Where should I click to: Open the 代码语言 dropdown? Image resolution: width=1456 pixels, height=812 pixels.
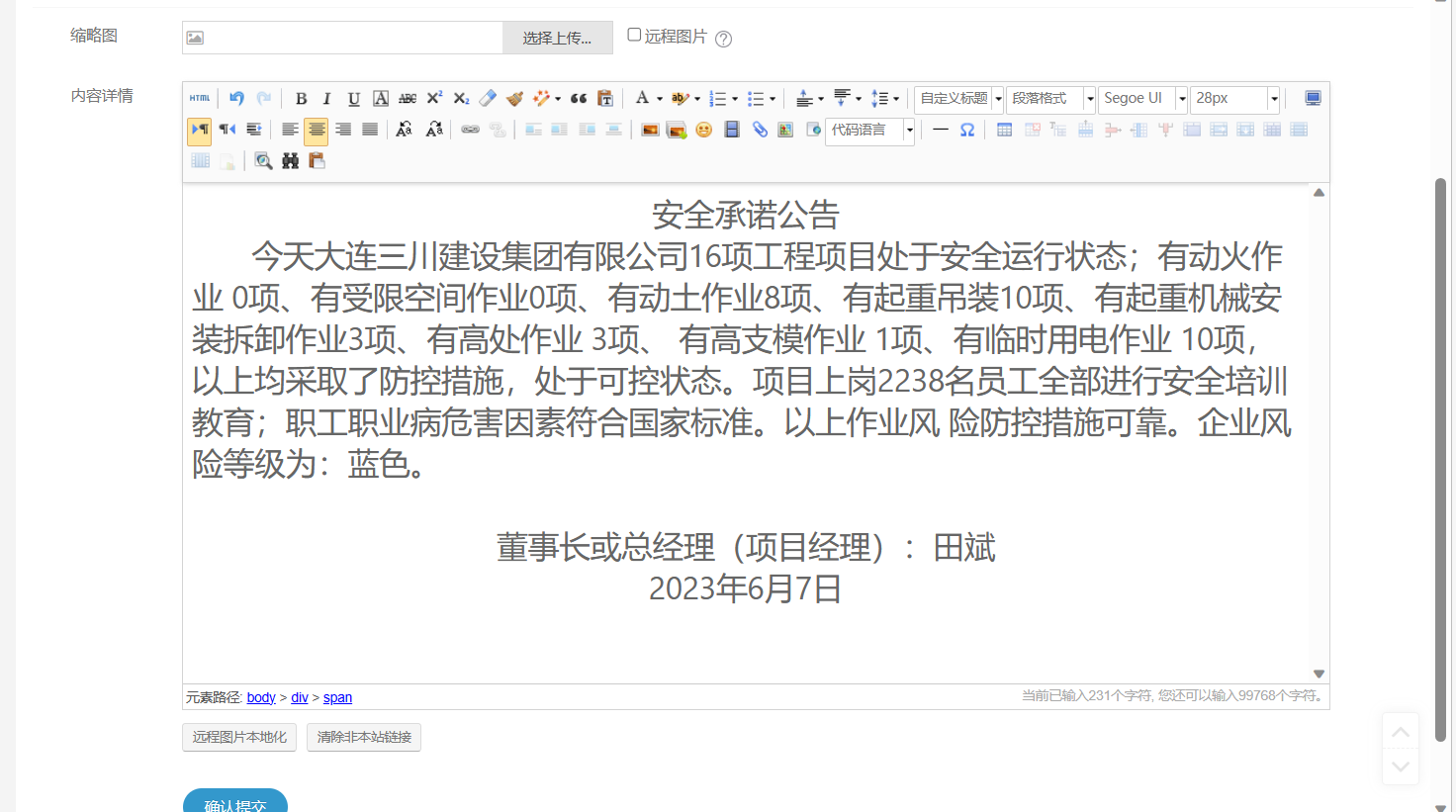[869, 131]
